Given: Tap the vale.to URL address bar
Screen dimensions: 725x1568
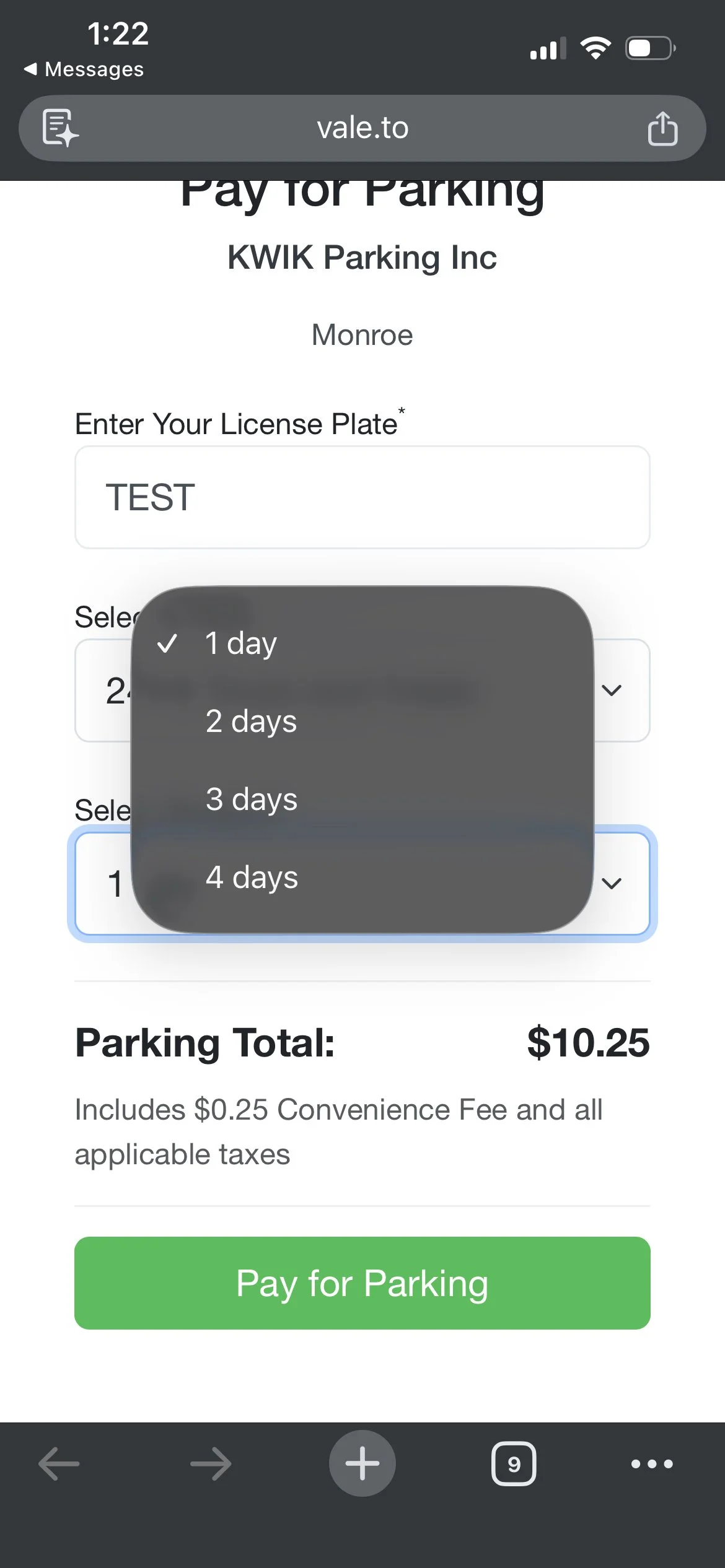Looking at the screenshot, I should (362, 128).
